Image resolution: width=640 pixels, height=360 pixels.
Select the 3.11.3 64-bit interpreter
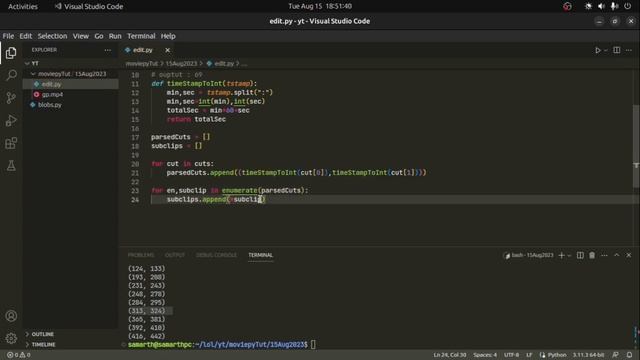588,355
